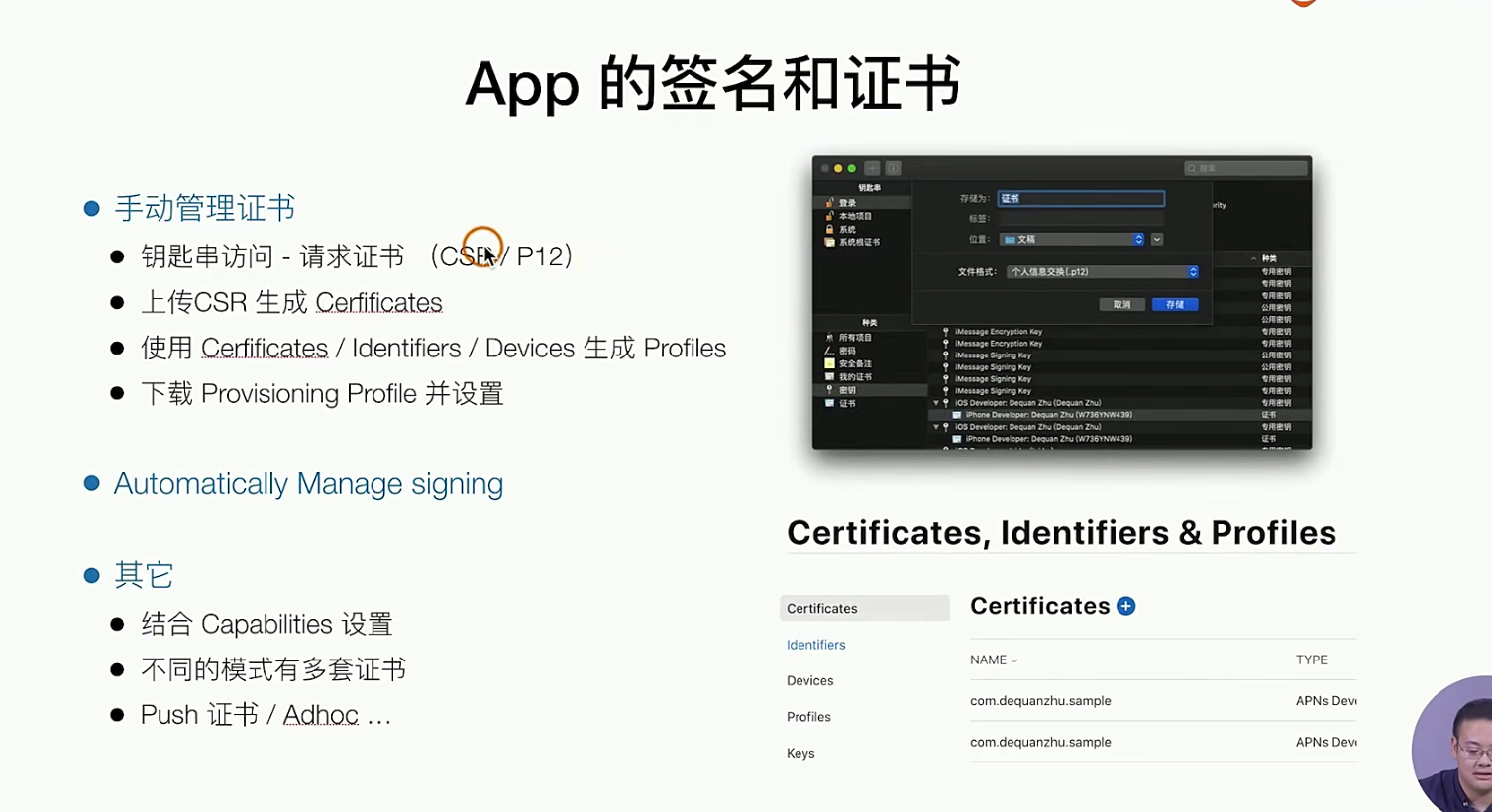The height and width of the screenshot is (812, 1492).
Task: Click the yellow 安全备注 note icon
Action: click(830, 363)
